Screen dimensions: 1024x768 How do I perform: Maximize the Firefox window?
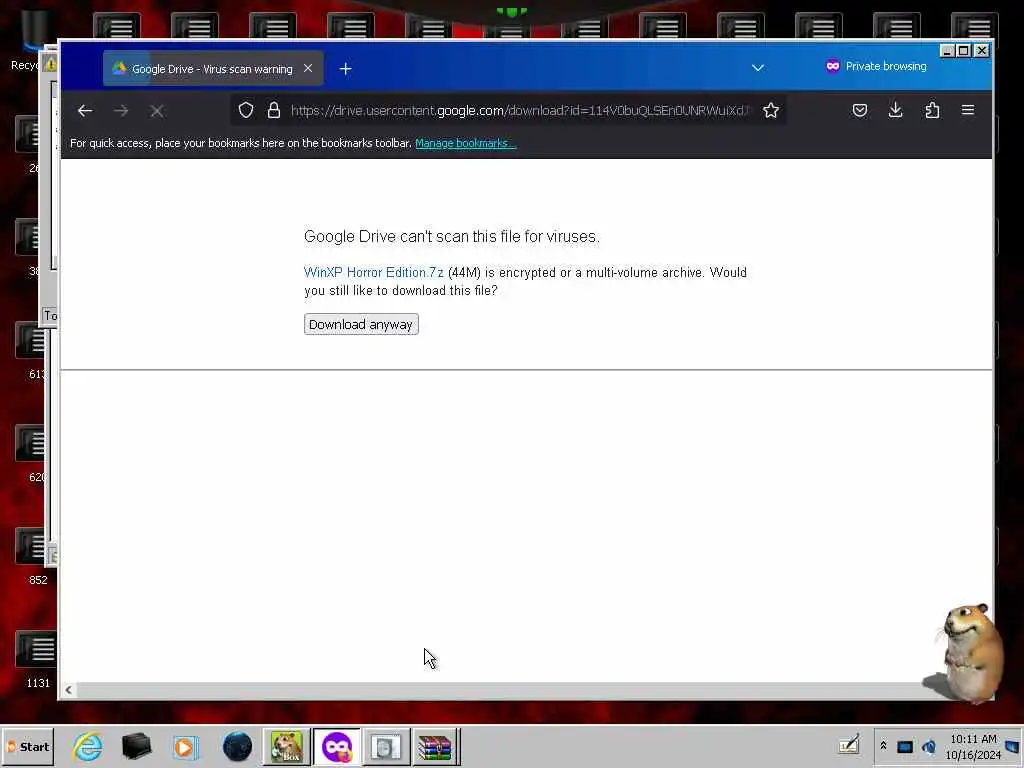coord(964,50)
